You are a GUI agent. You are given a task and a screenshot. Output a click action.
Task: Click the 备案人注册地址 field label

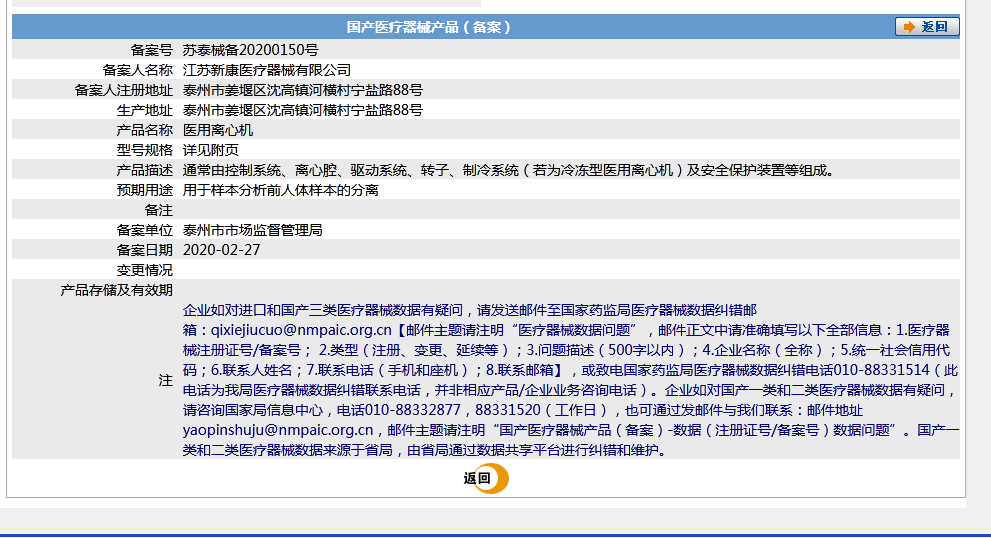pos(124,90)
